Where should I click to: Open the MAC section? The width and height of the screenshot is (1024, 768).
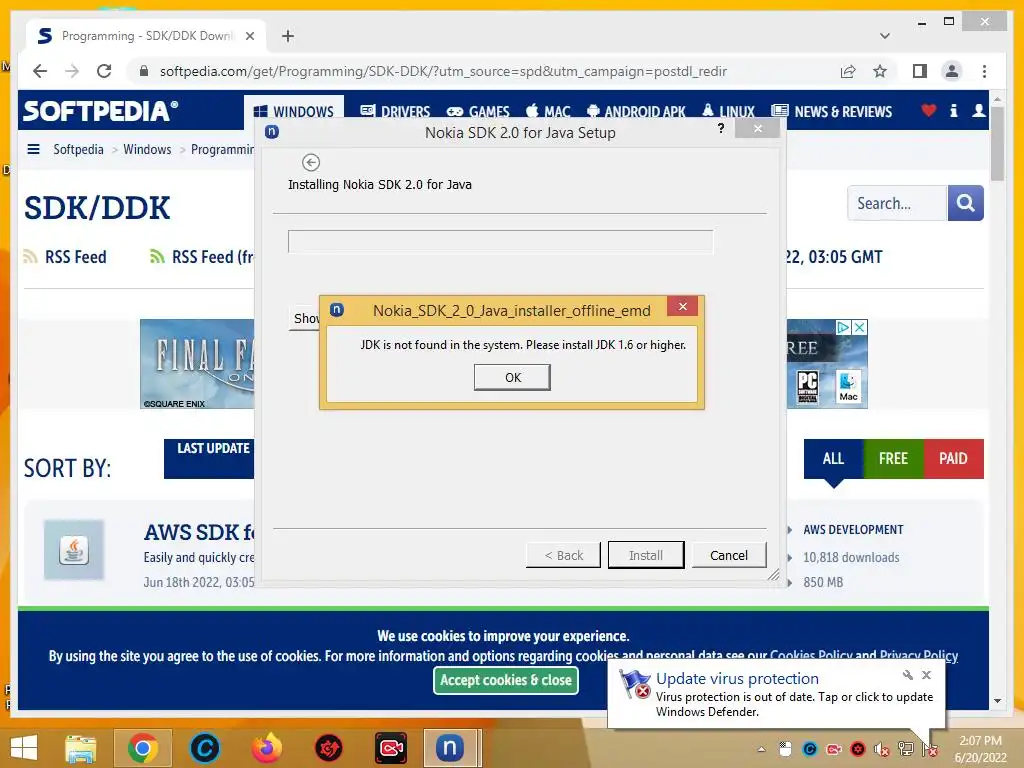click(x=548, y=112)
